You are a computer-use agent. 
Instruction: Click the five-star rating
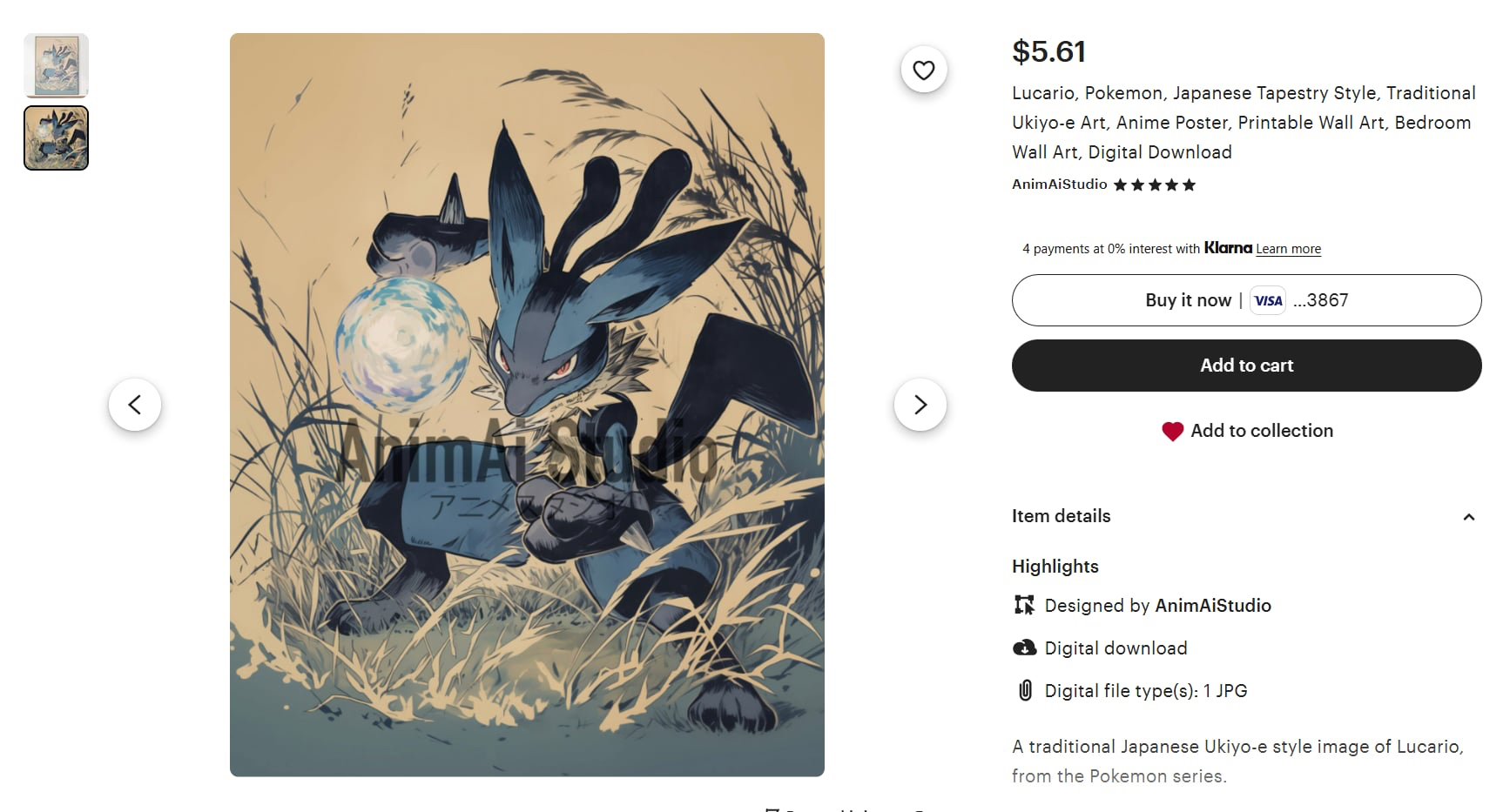(x=1155, y=185)
